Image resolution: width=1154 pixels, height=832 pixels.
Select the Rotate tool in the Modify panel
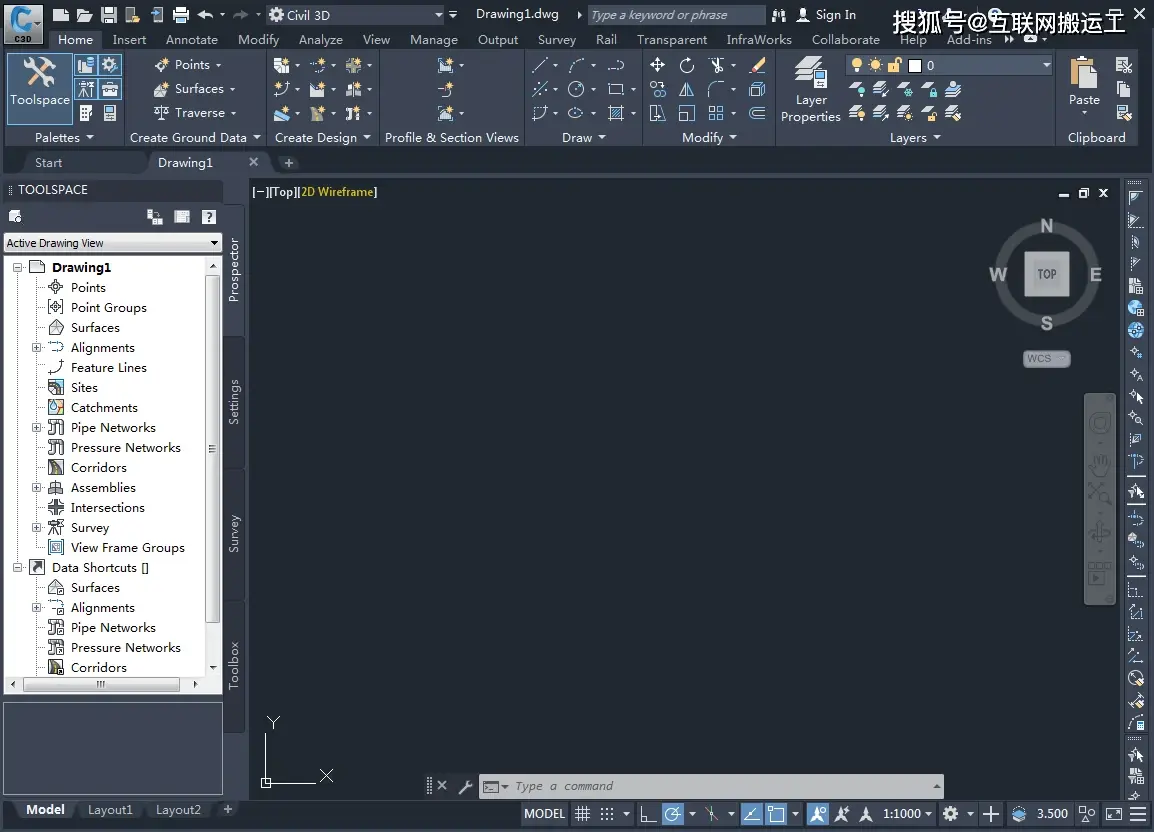(x=687, y=66)
